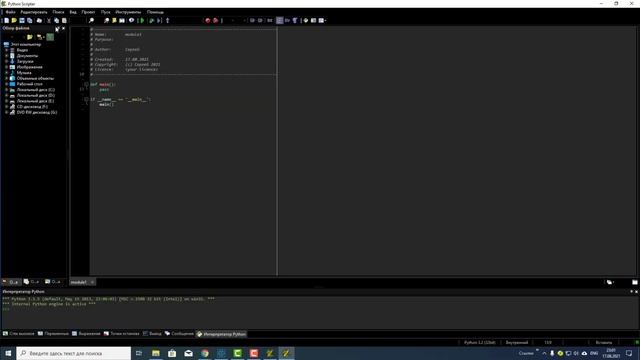Click the Print toolbar icon
Image resolution: width=640 pixels, height=360 pixels.
tap(39, 20)
